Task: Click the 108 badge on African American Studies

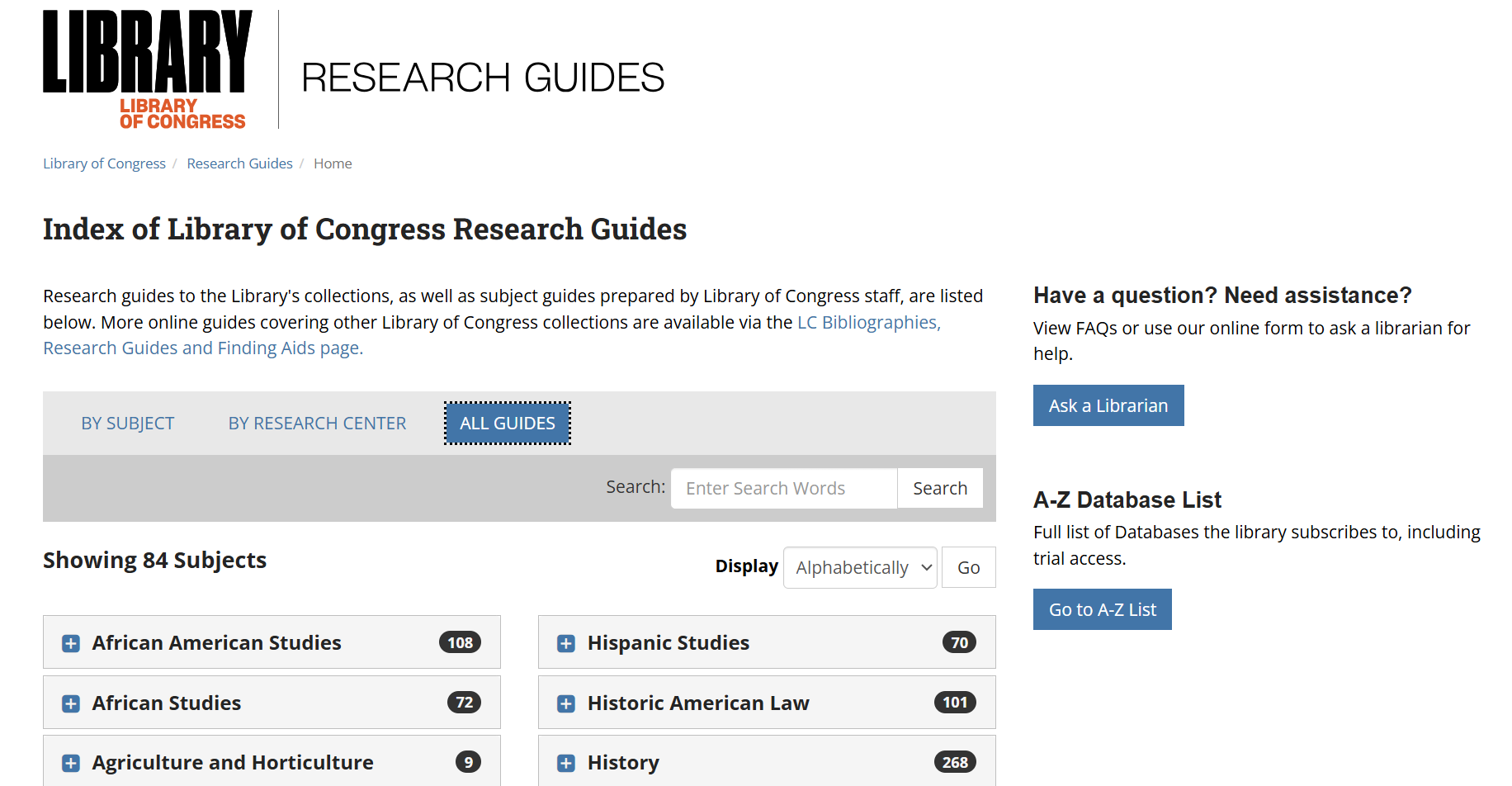Action: (460, 642)
